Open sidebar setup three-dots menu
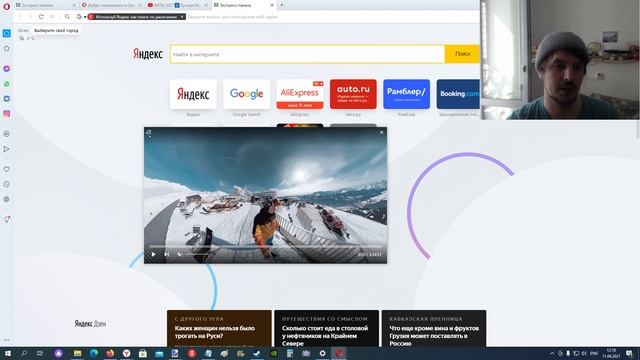The width and height of the screenshot is (640, 360). click(7, 340)
